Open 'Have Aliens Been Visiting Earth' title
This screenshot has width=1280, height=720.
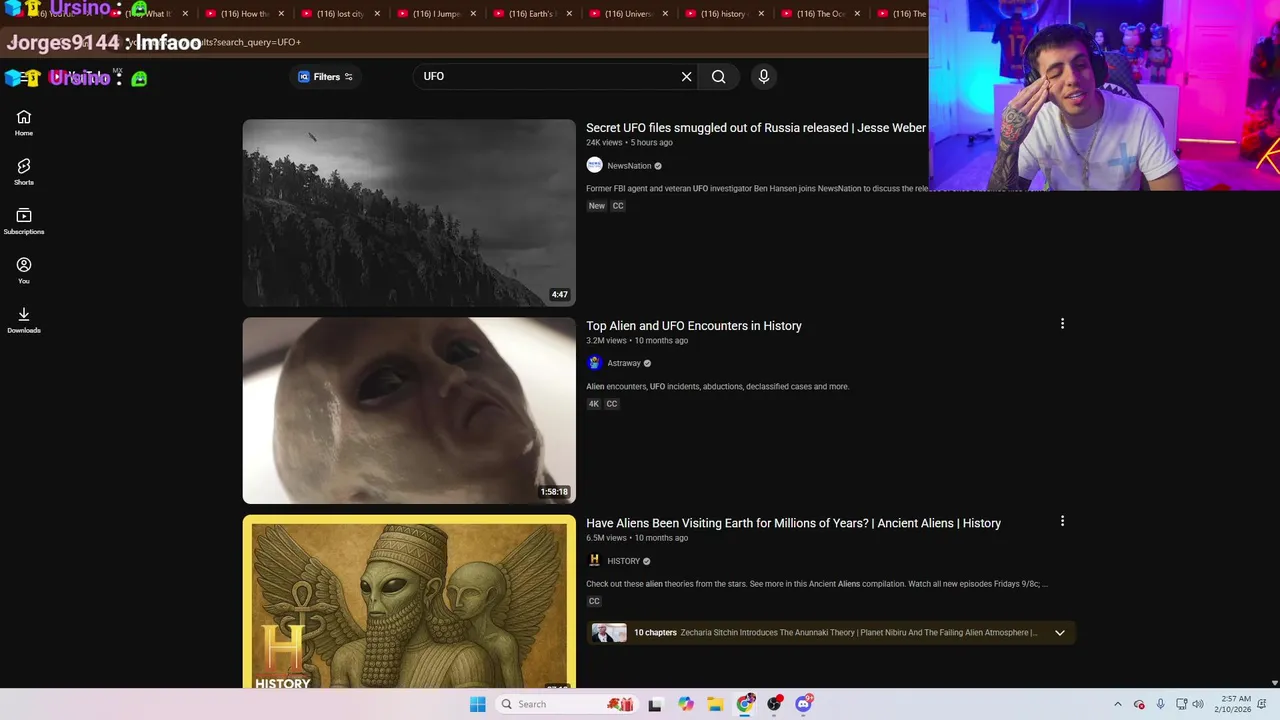click(x=793, y=523)
